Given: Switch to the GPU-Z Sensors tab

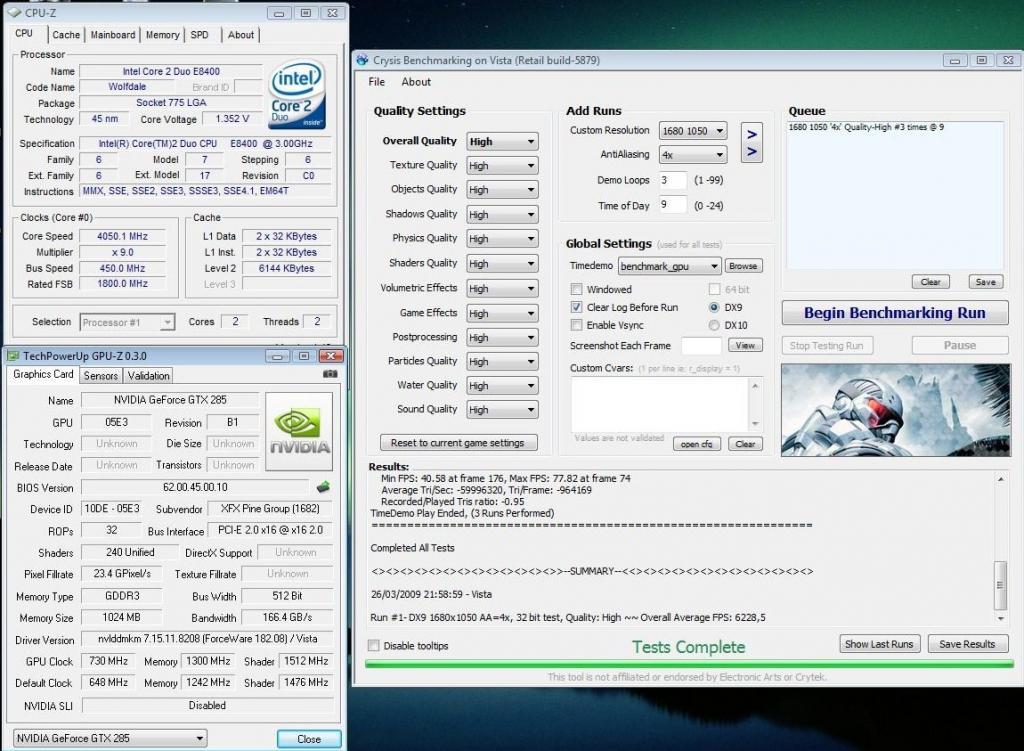Looking at the screenshot, I should point(101,376).
